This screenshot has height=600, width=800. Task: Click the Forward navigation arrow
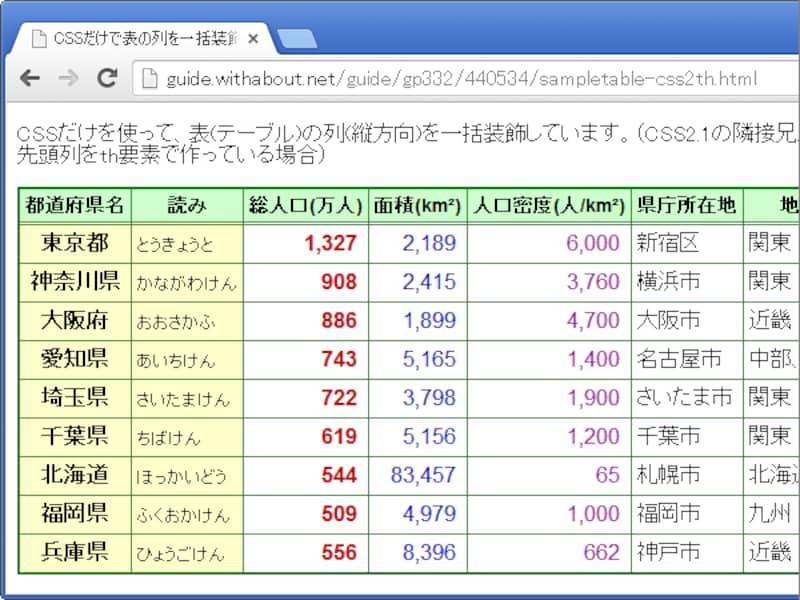tap(67, 75)
